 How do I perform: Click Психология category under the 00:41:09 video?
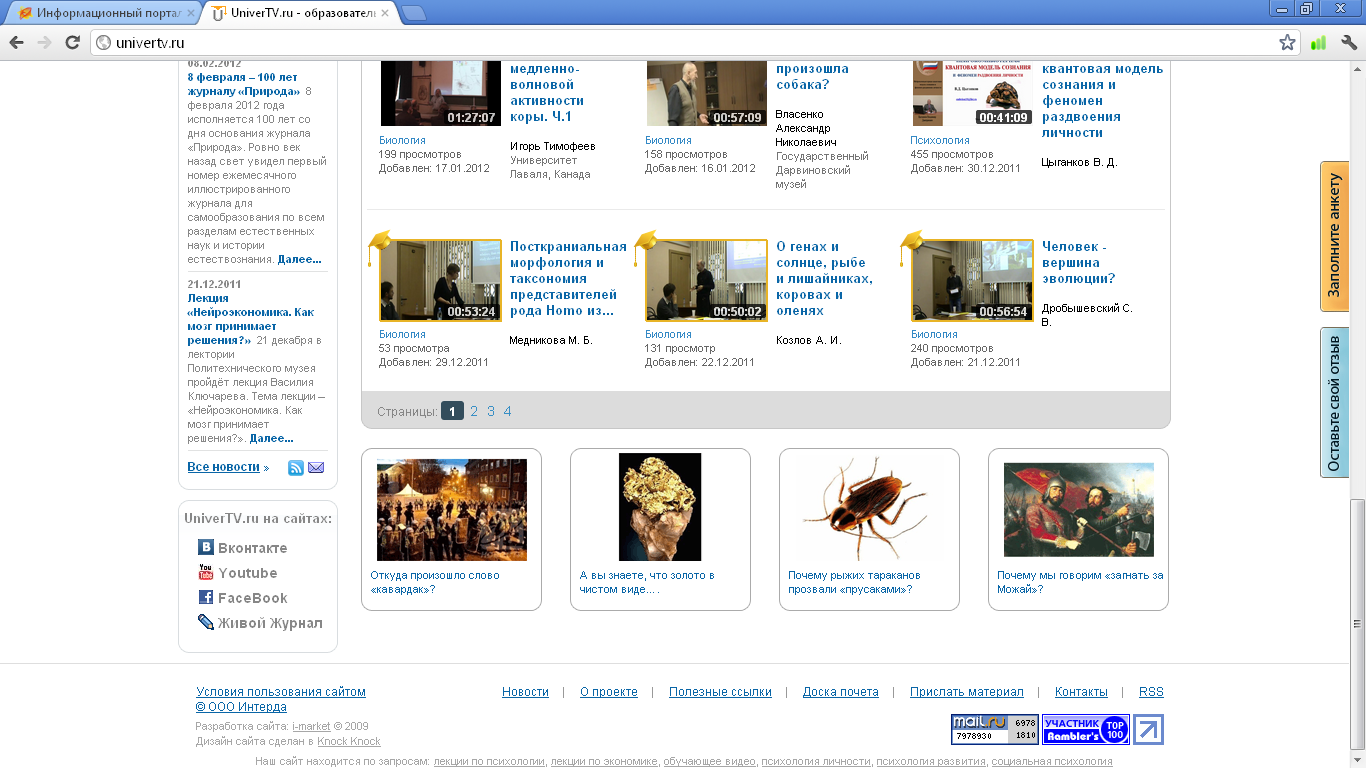pyautogui.click(x=940, y=141)
